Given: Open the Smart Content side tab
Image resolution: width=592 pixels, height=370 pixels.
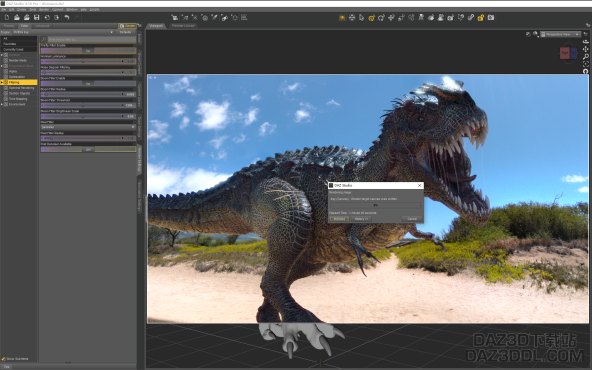Looking at the screenshot, I should (x=139, y=62).
